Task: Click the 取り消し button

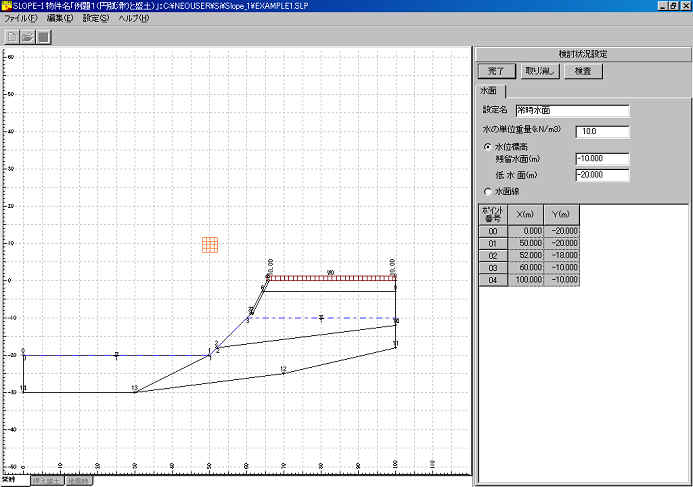Action: click(x=540, y=71)
